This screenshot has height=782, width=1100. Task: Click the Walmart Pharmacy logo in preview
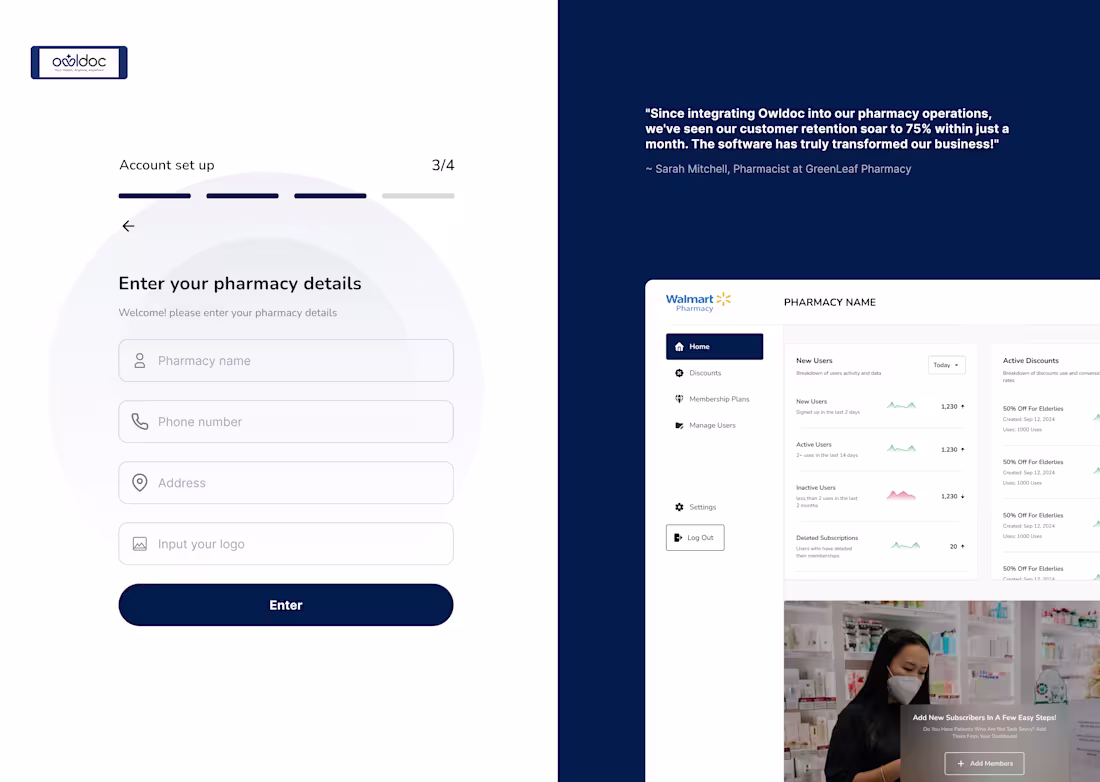pos(698,302)
